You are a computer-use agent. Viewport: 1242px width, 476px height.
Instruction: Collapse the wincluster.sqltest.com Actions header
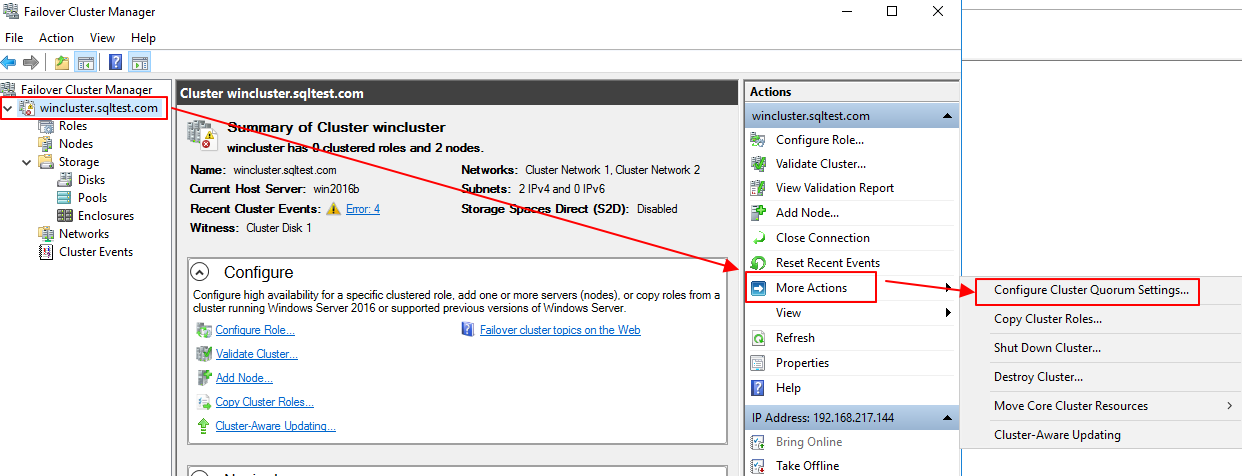[946, 116]
